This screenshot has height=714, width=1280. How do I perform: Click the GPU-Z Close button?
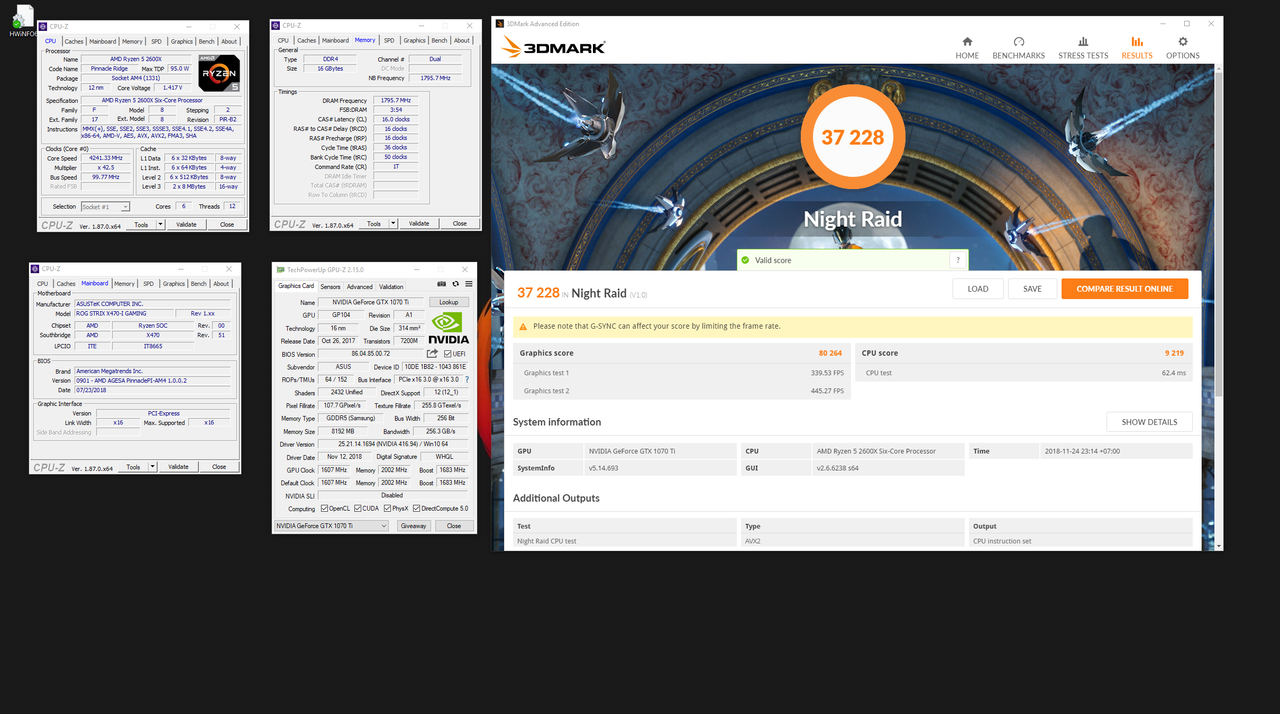pyautogui.click(x=453, y=525)
